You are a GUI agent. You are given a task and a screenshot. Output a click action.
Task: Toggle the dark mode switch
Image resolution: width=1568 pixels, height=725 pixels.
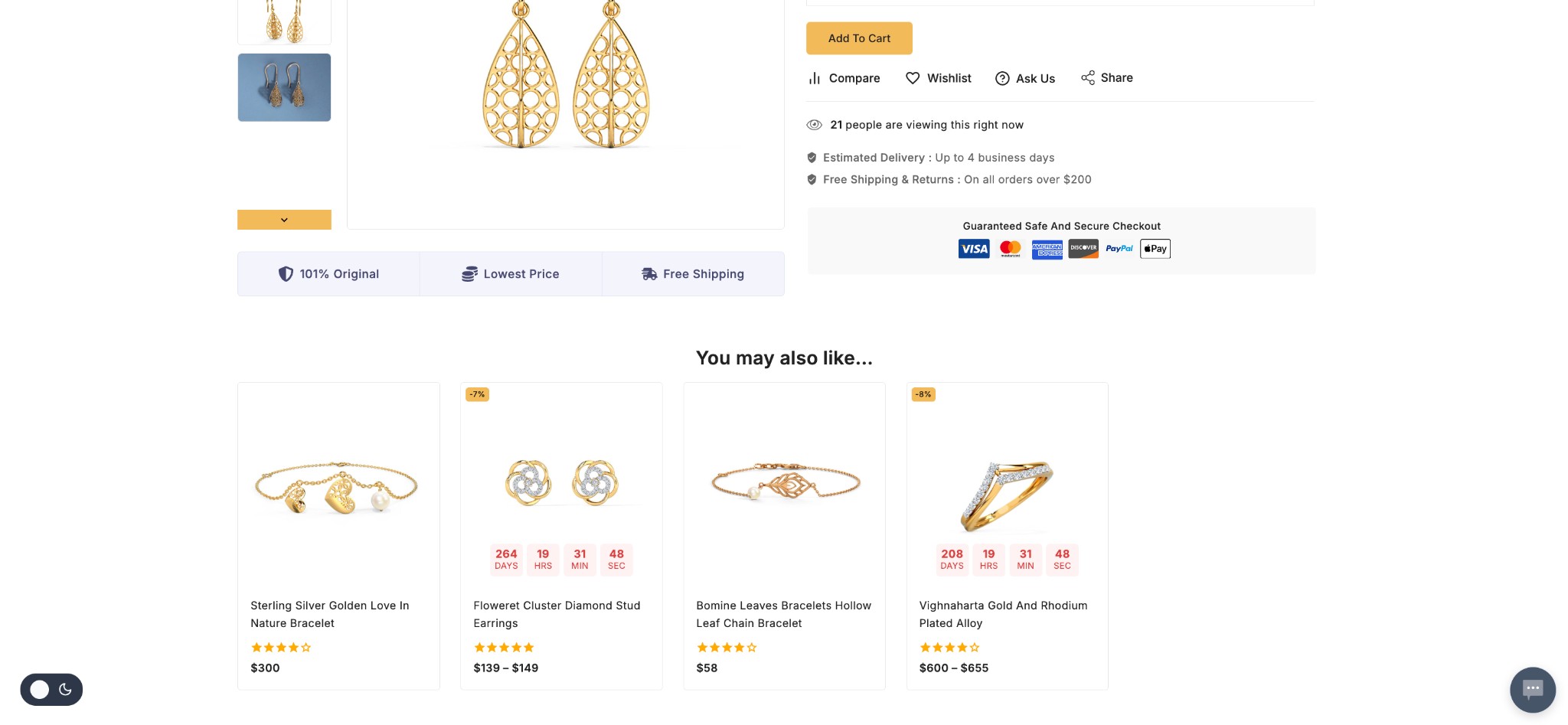[51, 689]
